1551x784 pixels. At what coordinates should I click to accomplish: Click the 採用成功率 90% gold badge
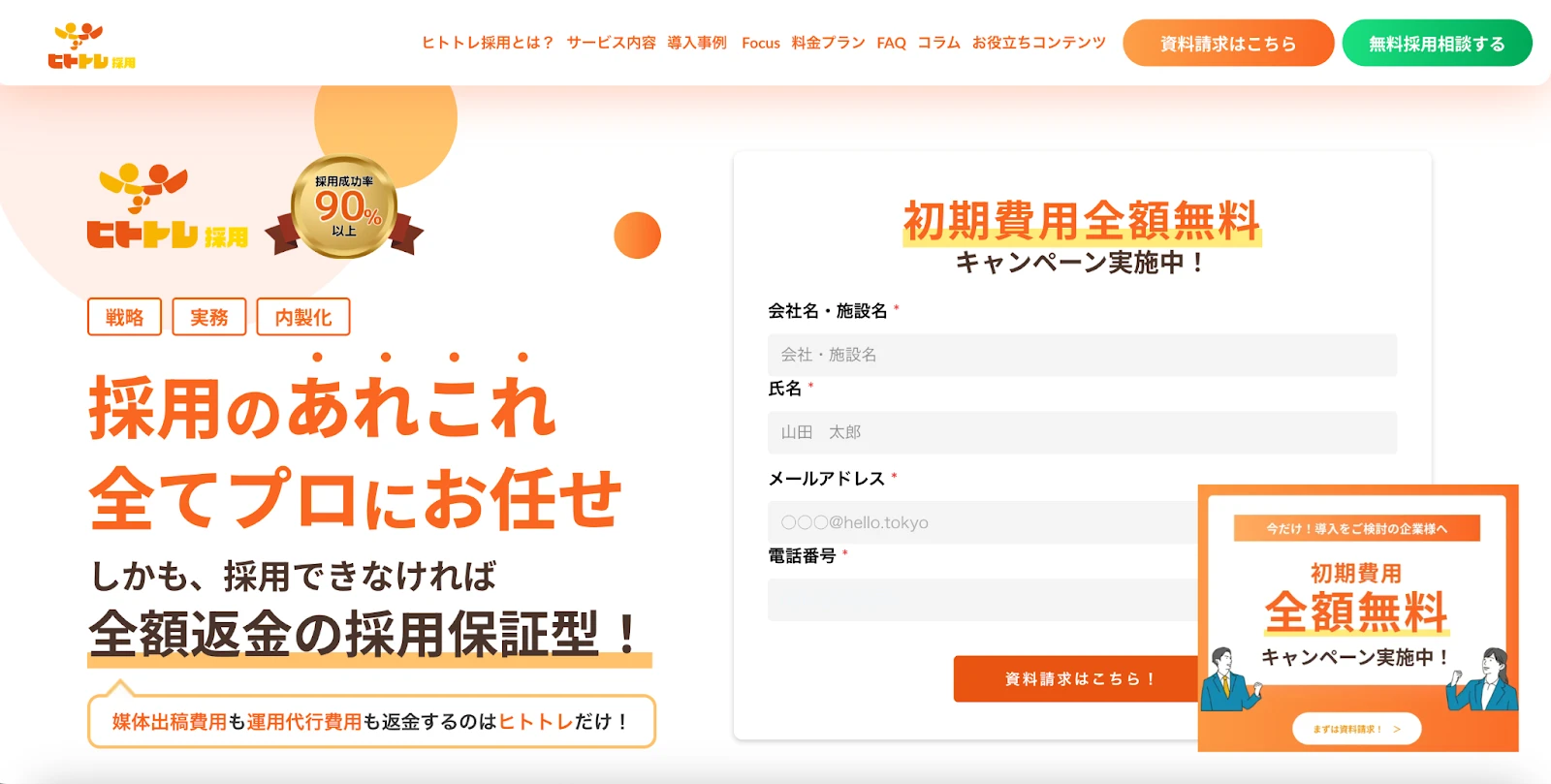(x=344, y=207)
